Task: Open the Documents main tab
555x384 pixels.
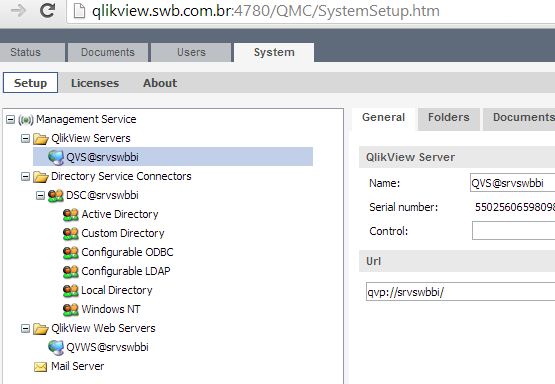Action: click(x=108, y=52)
